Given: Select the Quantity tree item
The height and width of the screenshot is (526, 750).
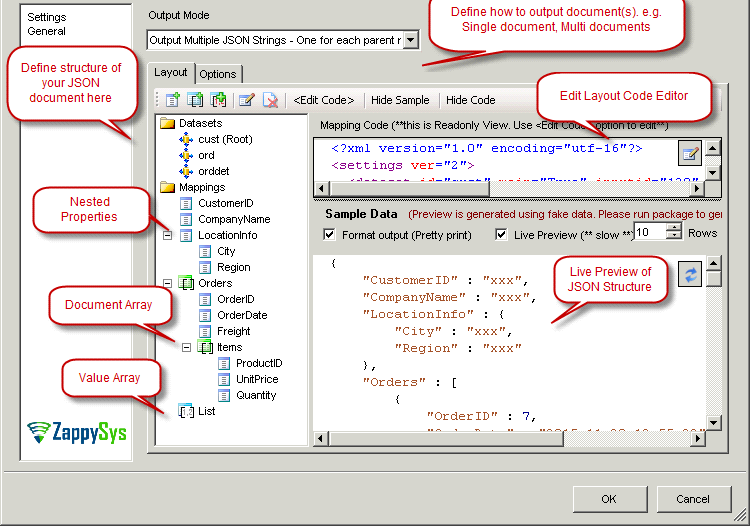Looking at the screenshot, I should 256,395.
